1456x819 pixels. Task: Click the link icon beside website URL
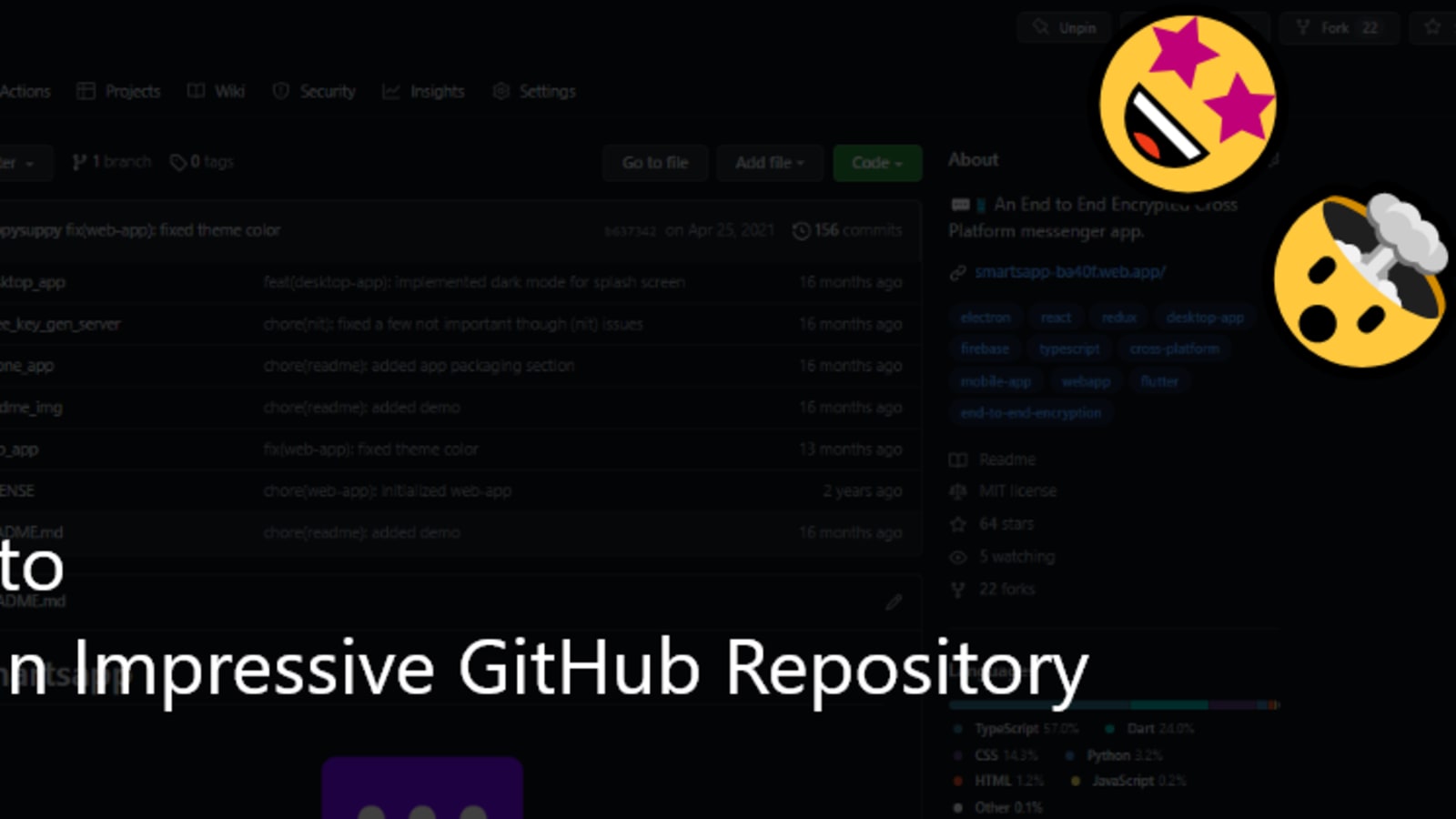tap(957, 272)
